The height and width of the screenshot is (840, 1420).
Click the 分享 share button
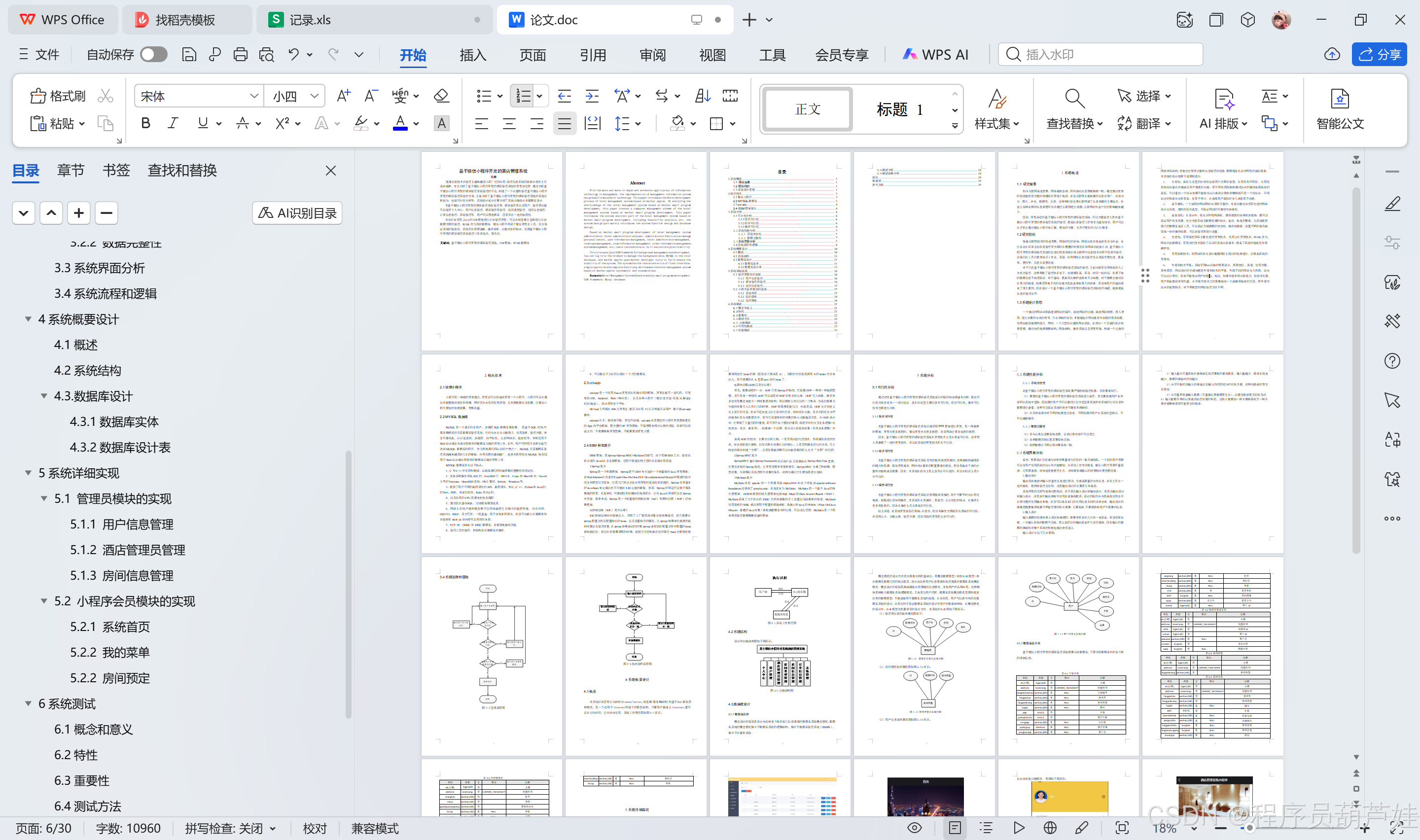(x=1379, y=54)
